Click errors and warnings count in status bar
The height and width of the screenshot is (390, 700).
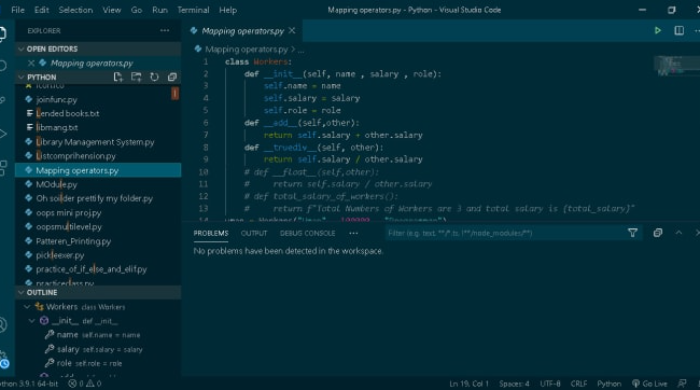pos(85,383)
